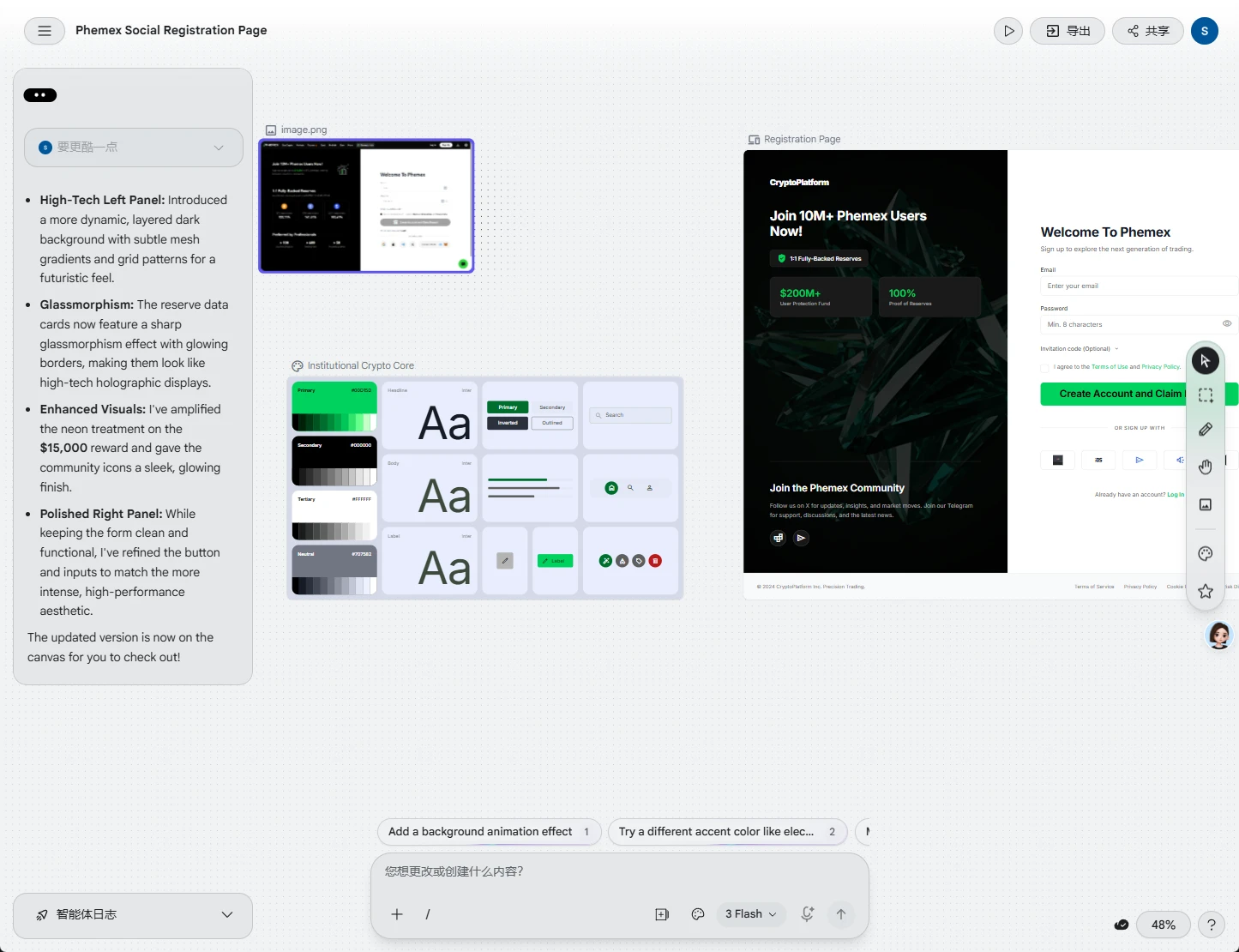Click the first dark social sign-up button
The height and width of the screenshot is (952, 1239).
pos(1057,461)
